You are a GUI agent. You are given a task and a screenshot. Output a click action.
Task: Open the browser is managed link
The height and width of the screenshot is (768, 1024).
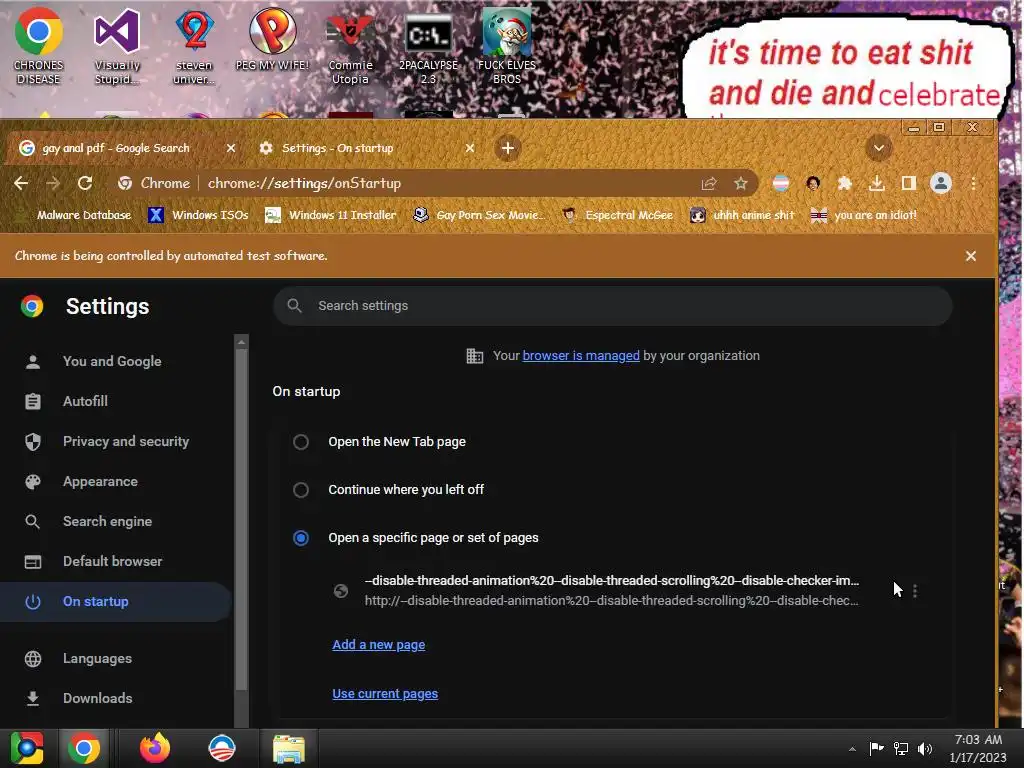[x=581, y=356]
